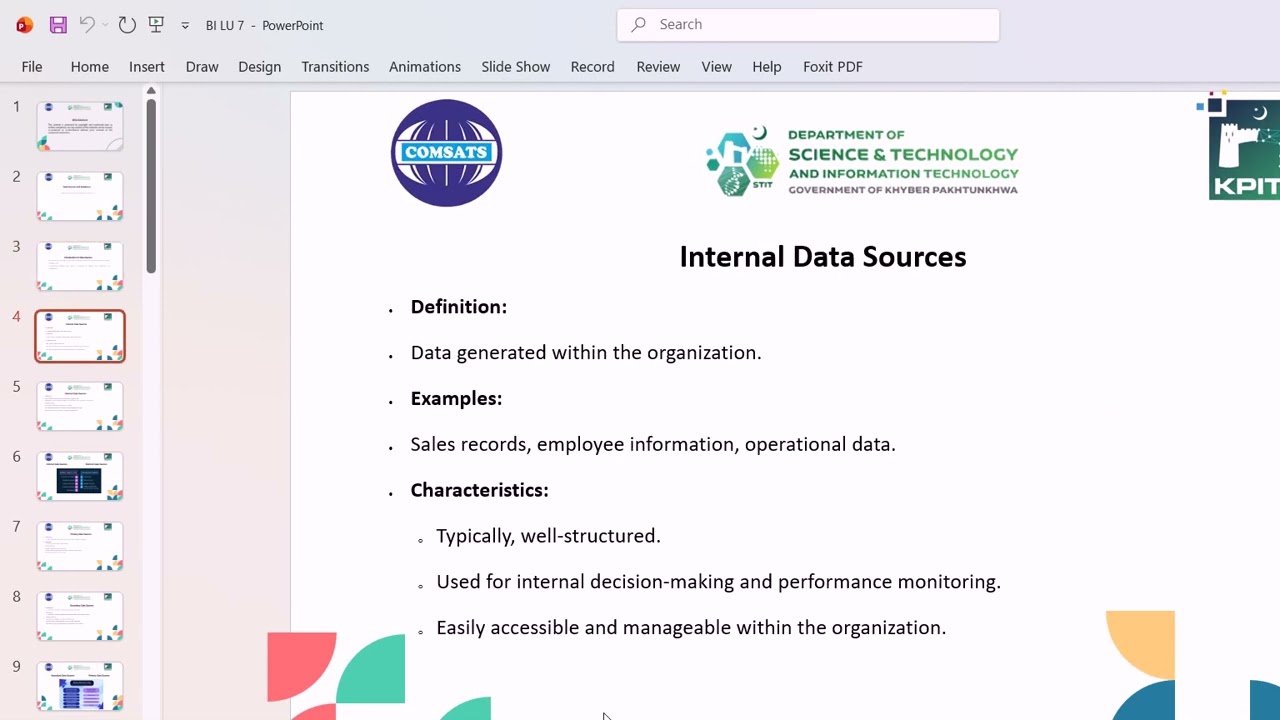Select slide 6 thumbnail

pos(80,476)
